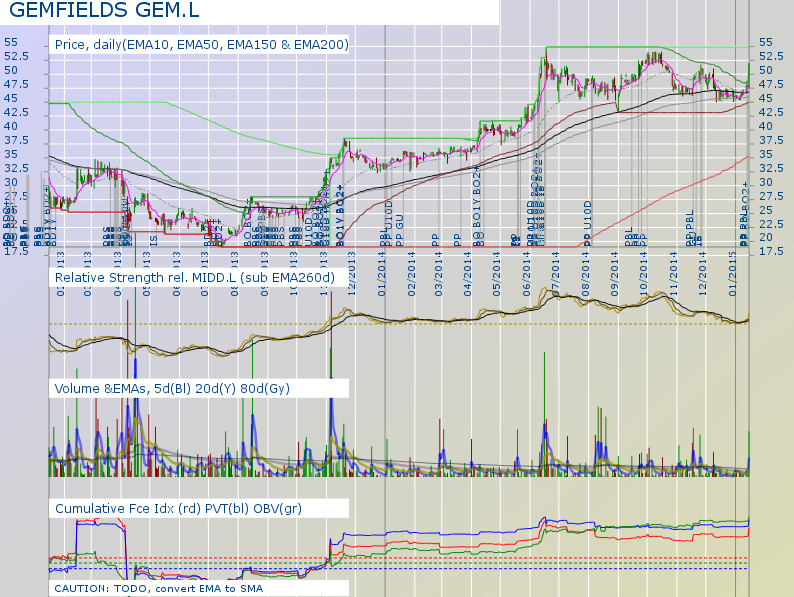Click the 02/2014 date label

click(x=411, y=274)
